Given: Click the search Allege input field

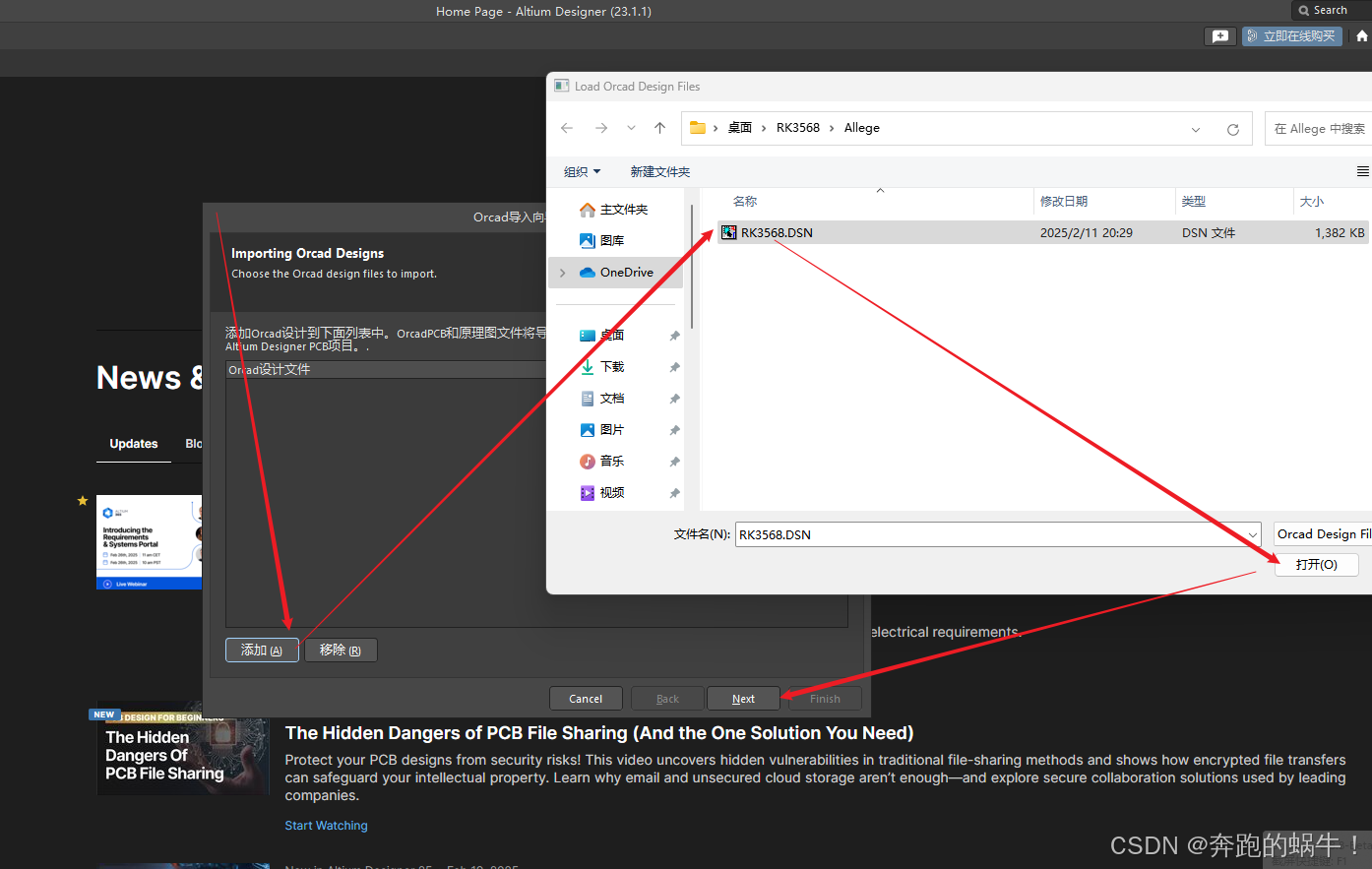Looking at the screenshot, I should pyautogui.click(x=1318, y=129).
